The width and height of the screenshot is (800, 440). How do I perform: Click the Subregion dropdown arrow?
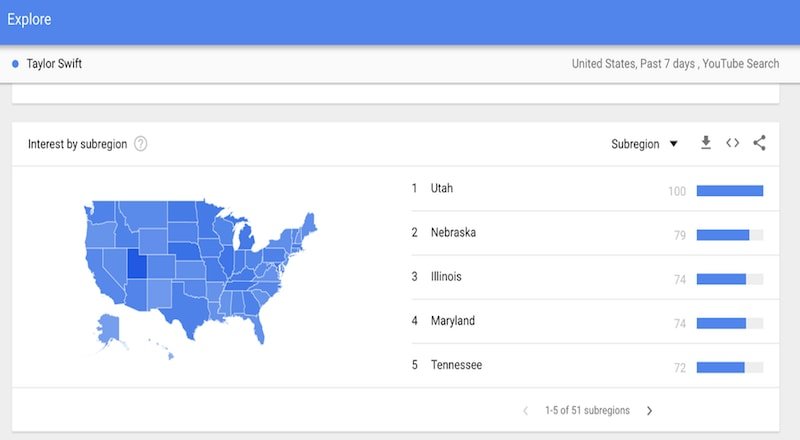673,144
